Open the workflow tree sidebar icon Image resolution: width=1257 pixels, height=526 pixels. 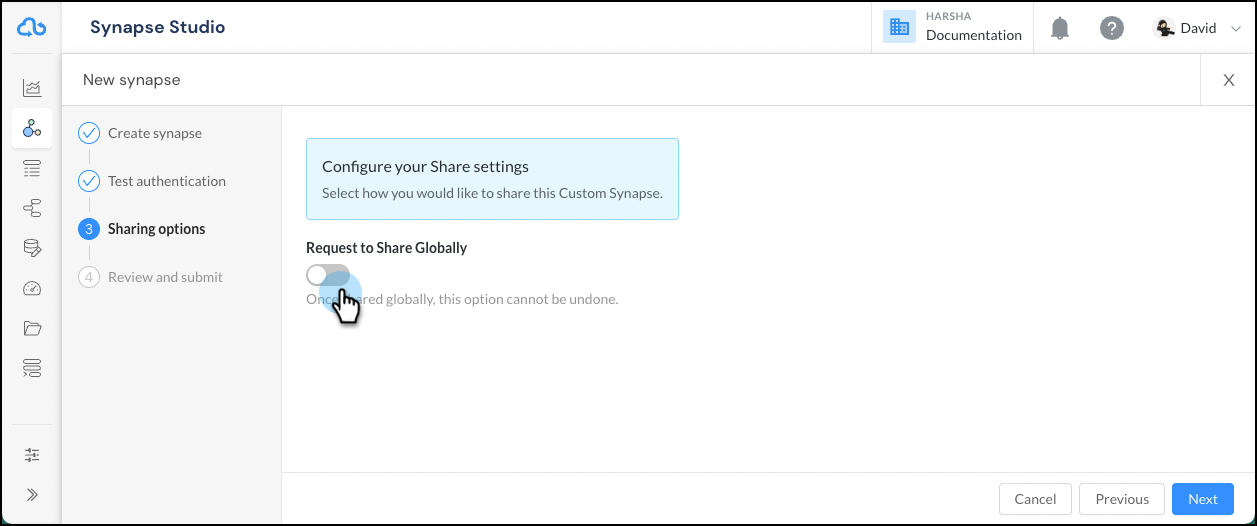point(32,208)
